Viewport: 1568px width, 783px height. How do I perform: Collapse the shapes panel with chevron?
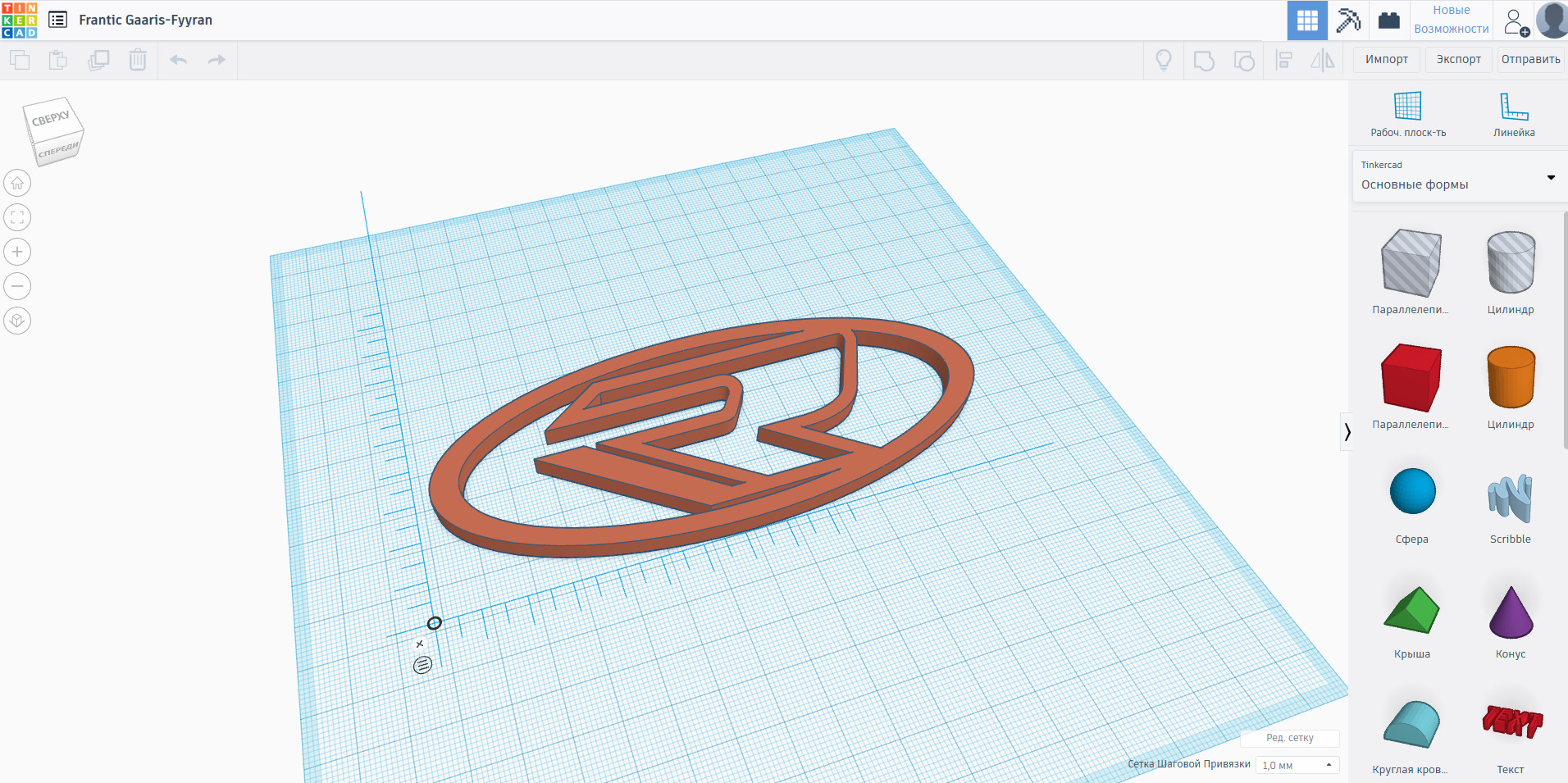pyautogui.click(x=1347, y=431)
